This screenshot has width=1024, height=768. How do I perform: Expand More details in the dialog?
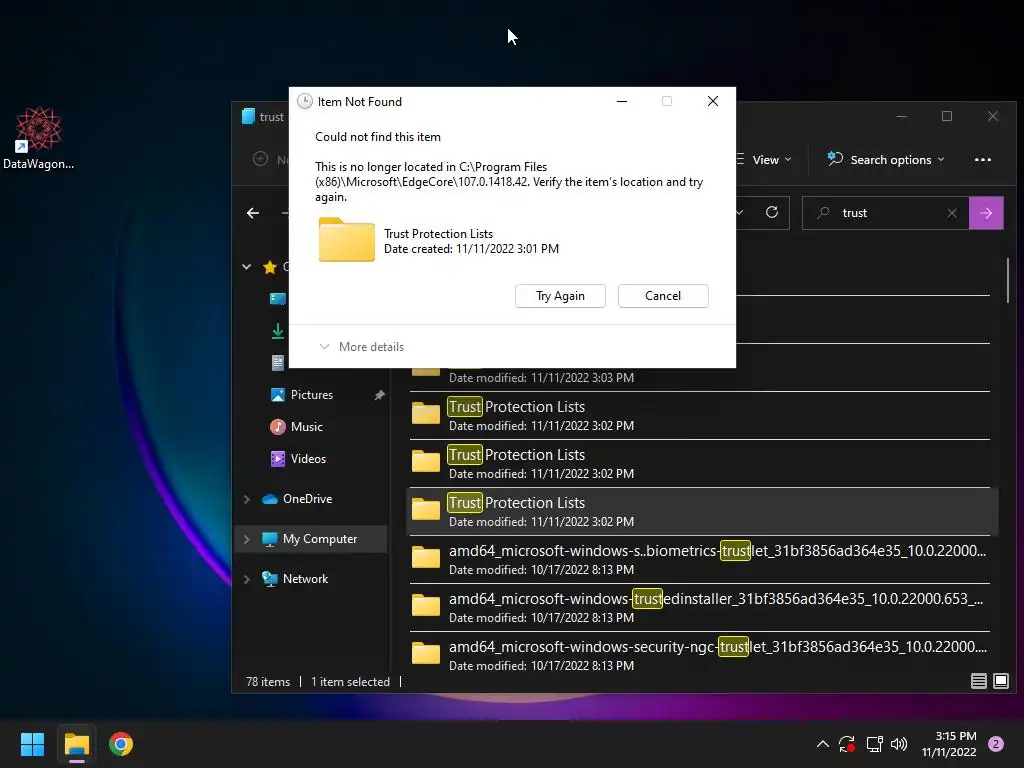[x=361, y=347]
